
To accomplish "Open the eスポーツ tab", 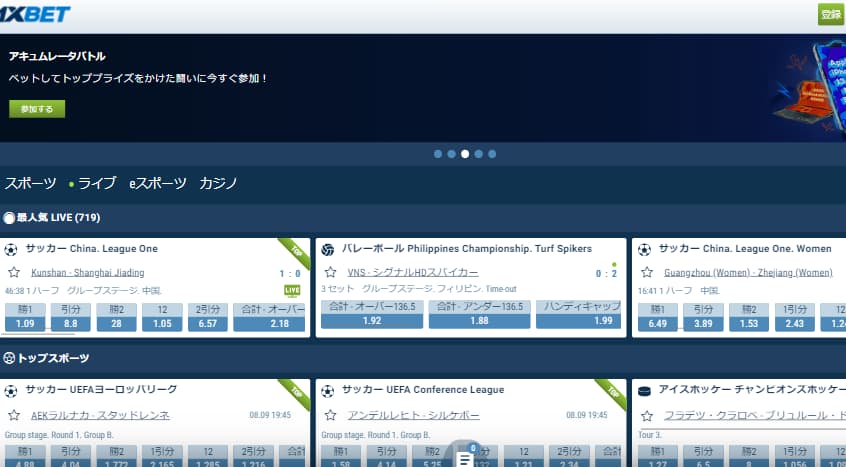I will click(158, 183).
